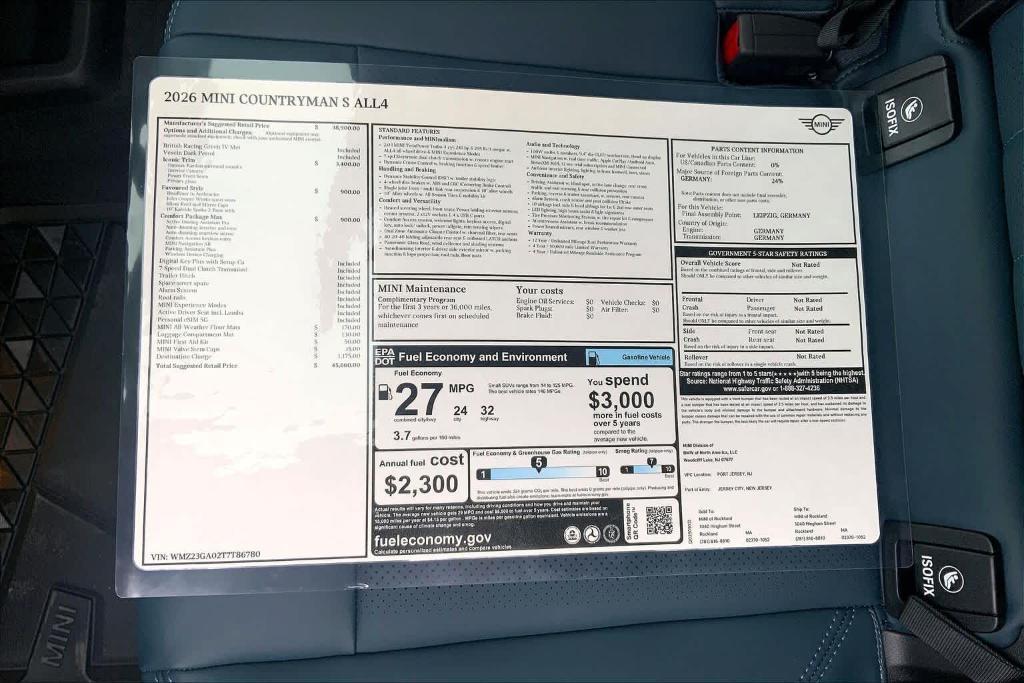Click the EPA DOT badge
Viewport: 1024px width, 683px height.
click(384, 356)
